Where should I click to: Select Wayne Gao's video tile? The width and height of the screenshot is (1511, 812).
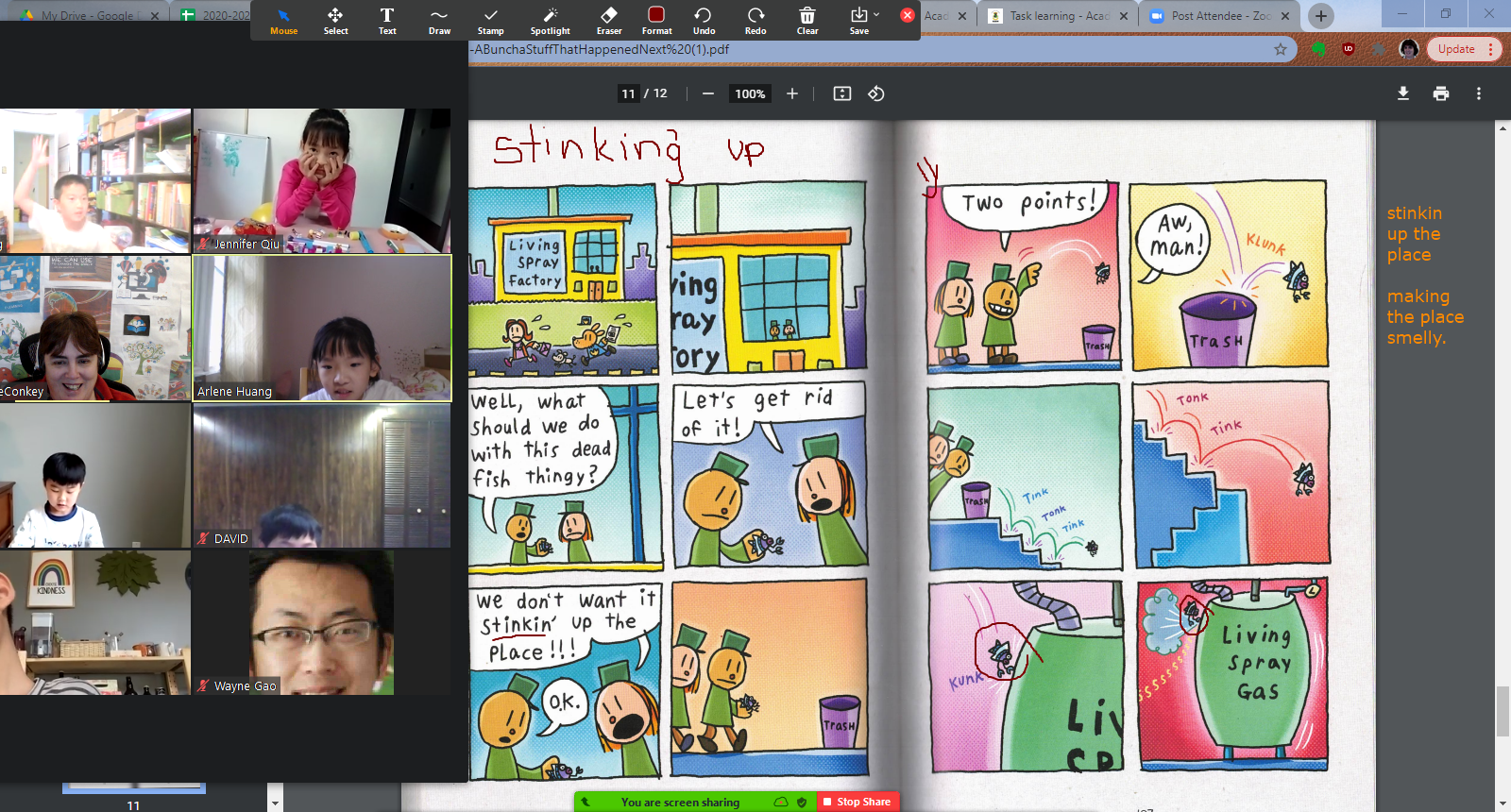pos(321,623)
